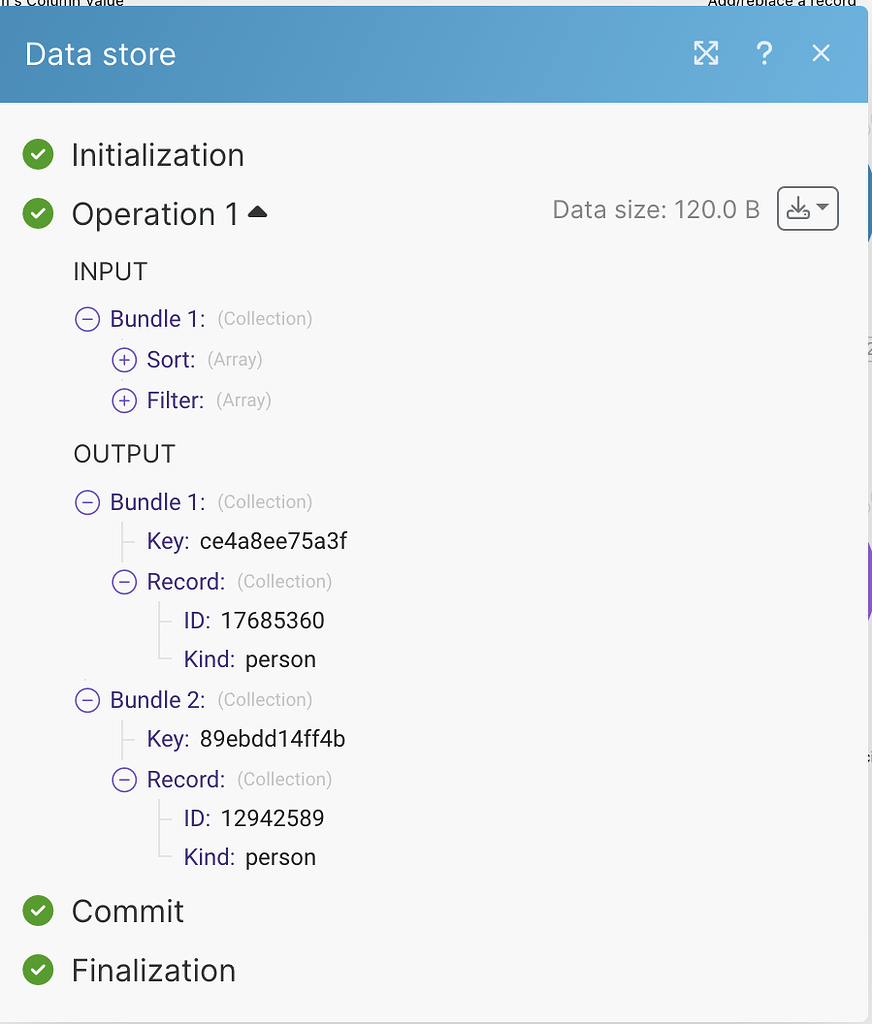Collapse the INPUT Bundle 1 collection
The height and width of the screenshot is (1024, 872).
coord(88,319)
